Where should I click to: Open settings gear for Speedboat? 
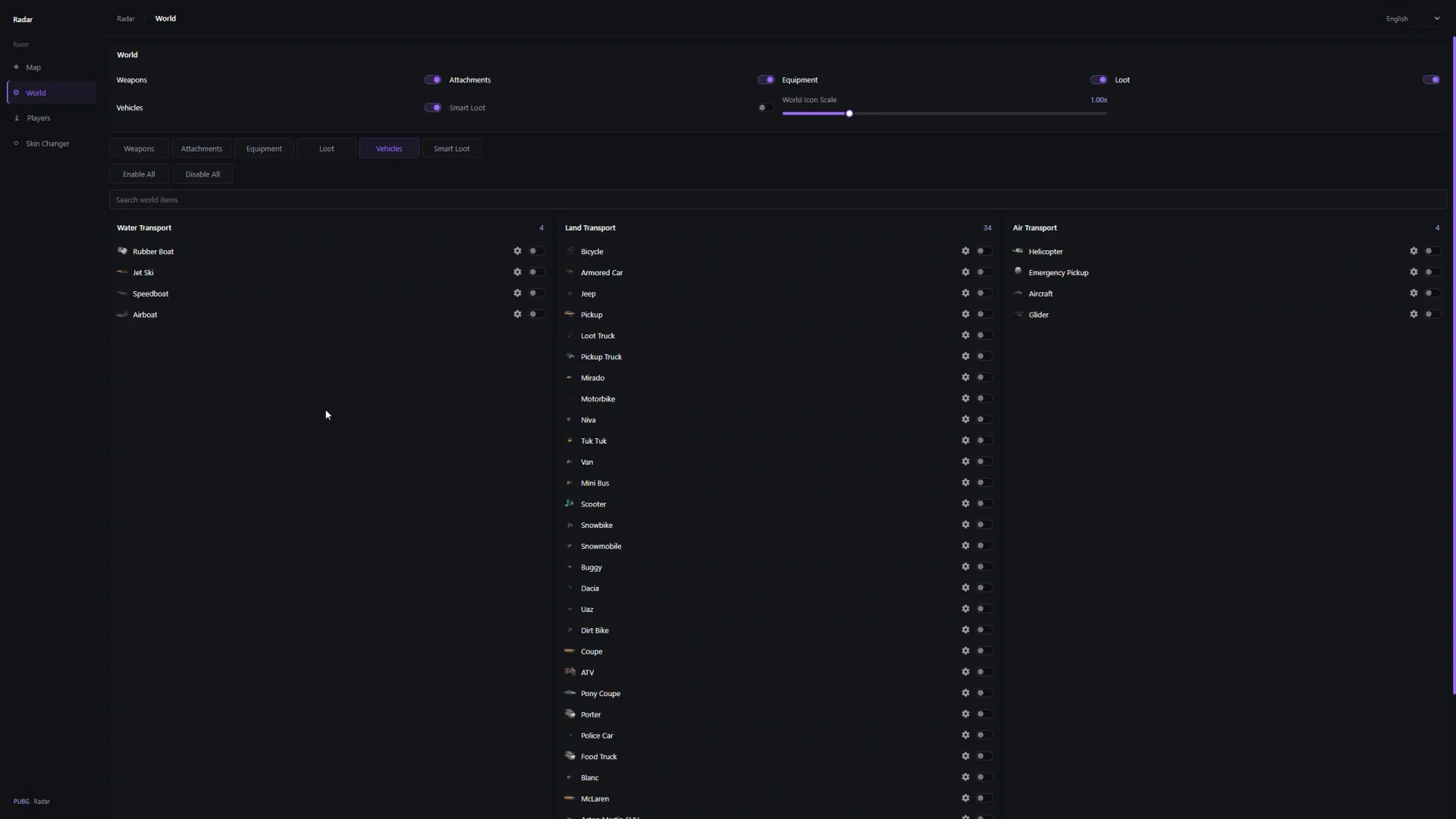517,293
